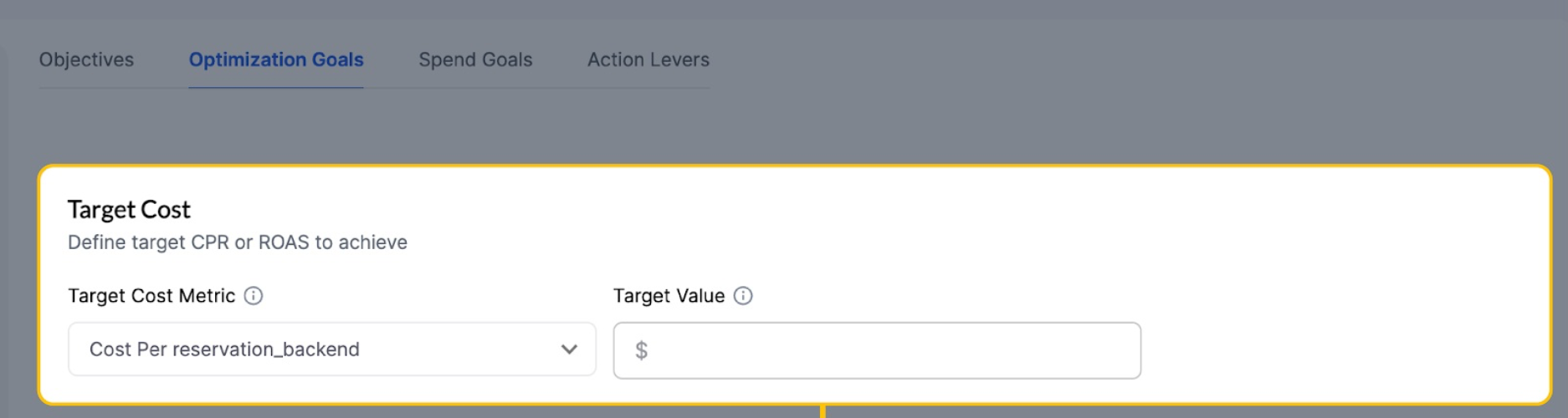Screen dimensions: 1568x418
Task: Click the blue underline beneath Optimization Goals
Action: pyautogui.click(x=276, y=87)
